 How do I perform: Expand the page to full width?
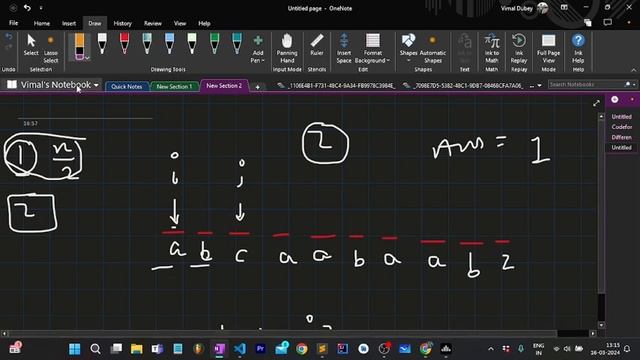click(596, 103)
